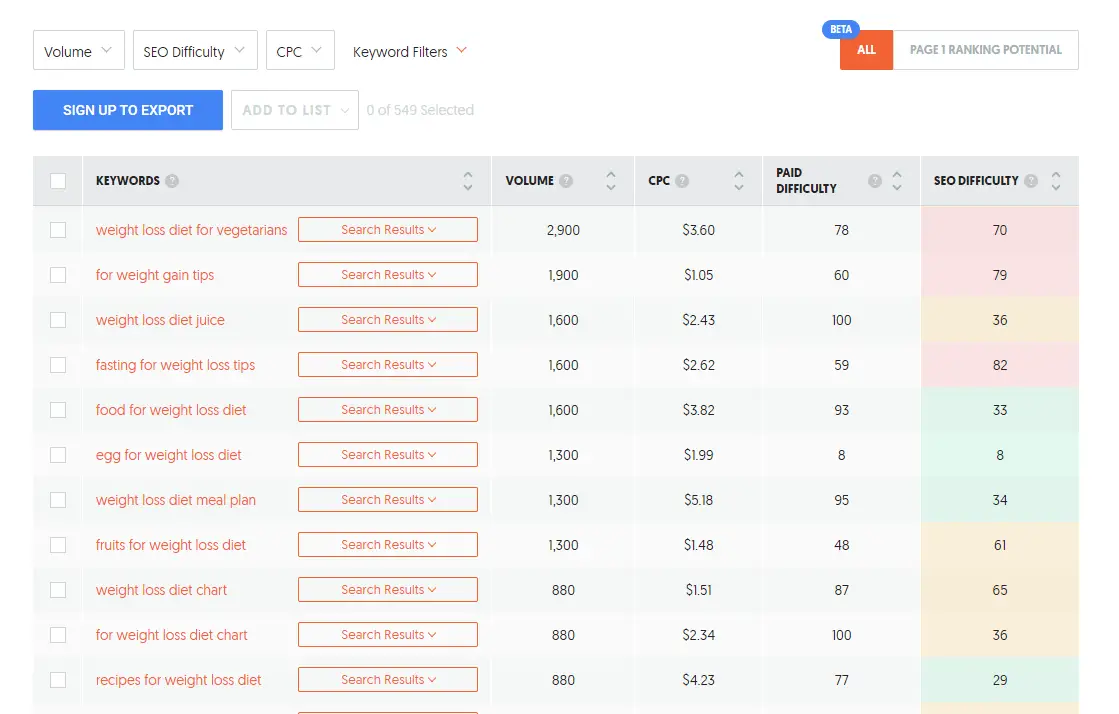Click SEO difficulty value 70 for vegetarians row
The height and width of the screenshot is (714, 1119).
coord(1000,230)
